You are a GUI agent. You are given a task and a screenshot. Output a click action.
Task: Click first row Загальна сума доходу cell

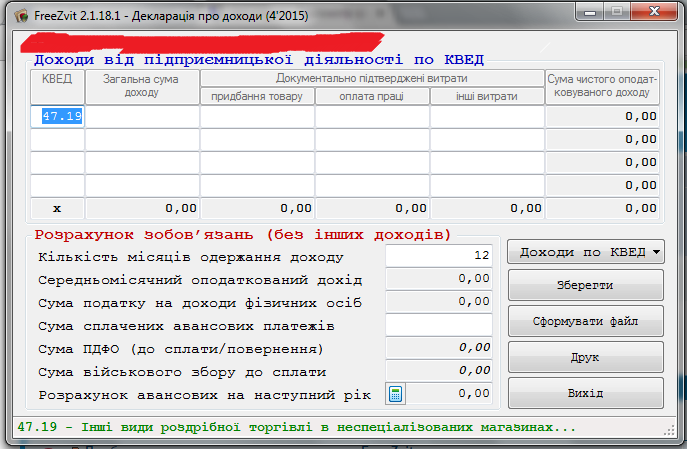(142, 116)
